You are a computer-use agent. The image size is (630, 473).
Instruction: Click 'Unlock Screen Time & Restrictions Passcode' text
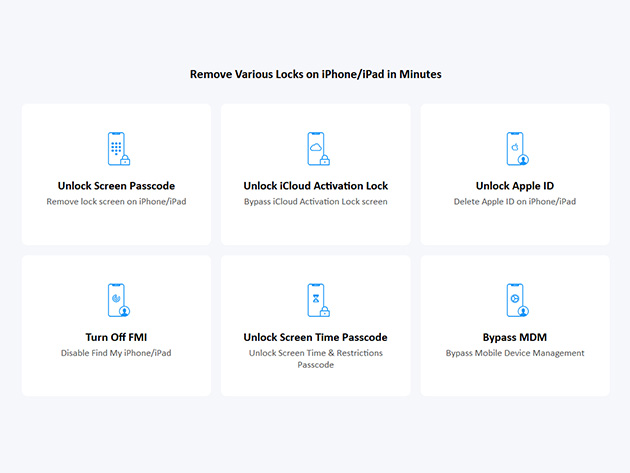click(315, 359)
